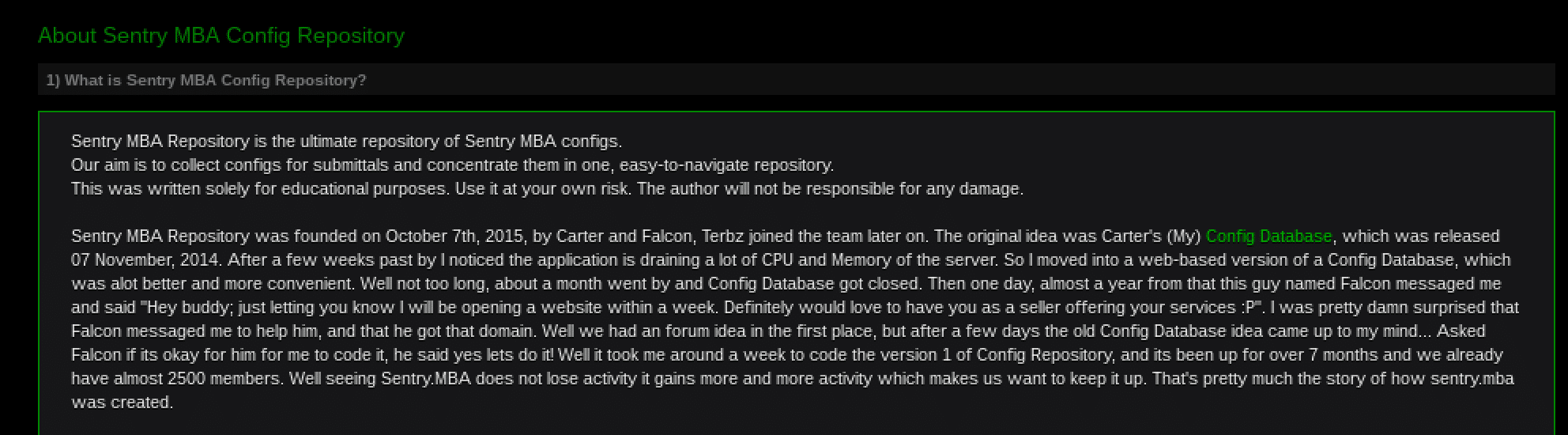Click "version 1 of Config Repository" text
Screen dimensions: 1568x435
click(x=1026, y=355)
